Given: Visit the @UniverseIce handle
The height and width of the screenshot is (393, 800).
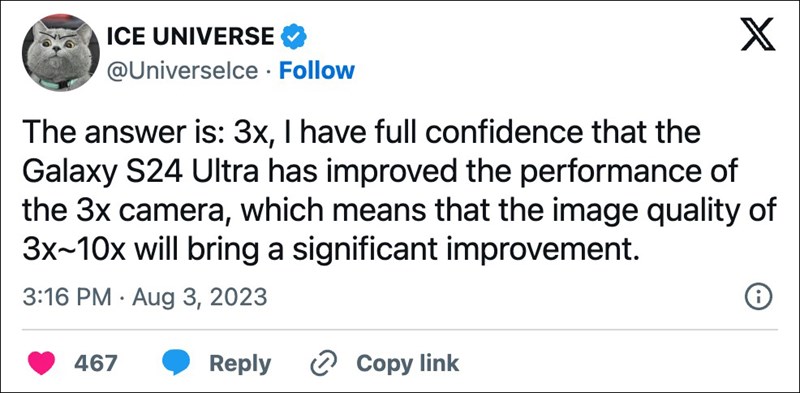Looking at the screenshot, I should 182,70.
